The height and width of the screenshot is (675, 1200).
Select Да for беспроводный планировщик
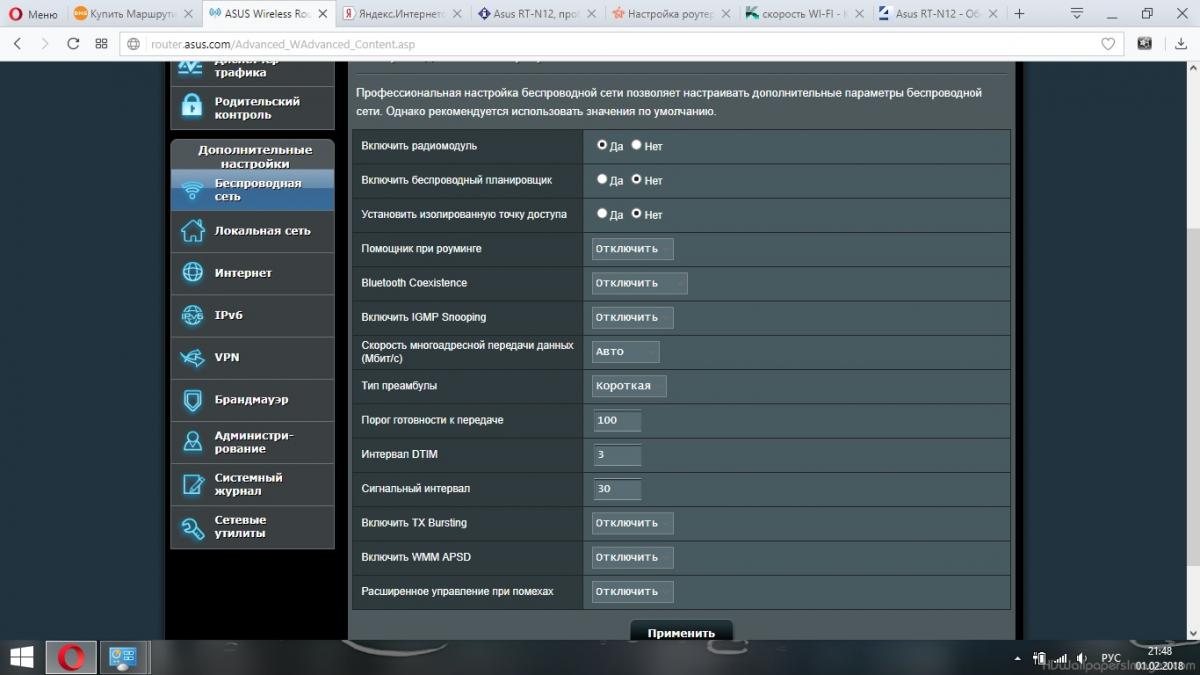click(x=602, y=180)
